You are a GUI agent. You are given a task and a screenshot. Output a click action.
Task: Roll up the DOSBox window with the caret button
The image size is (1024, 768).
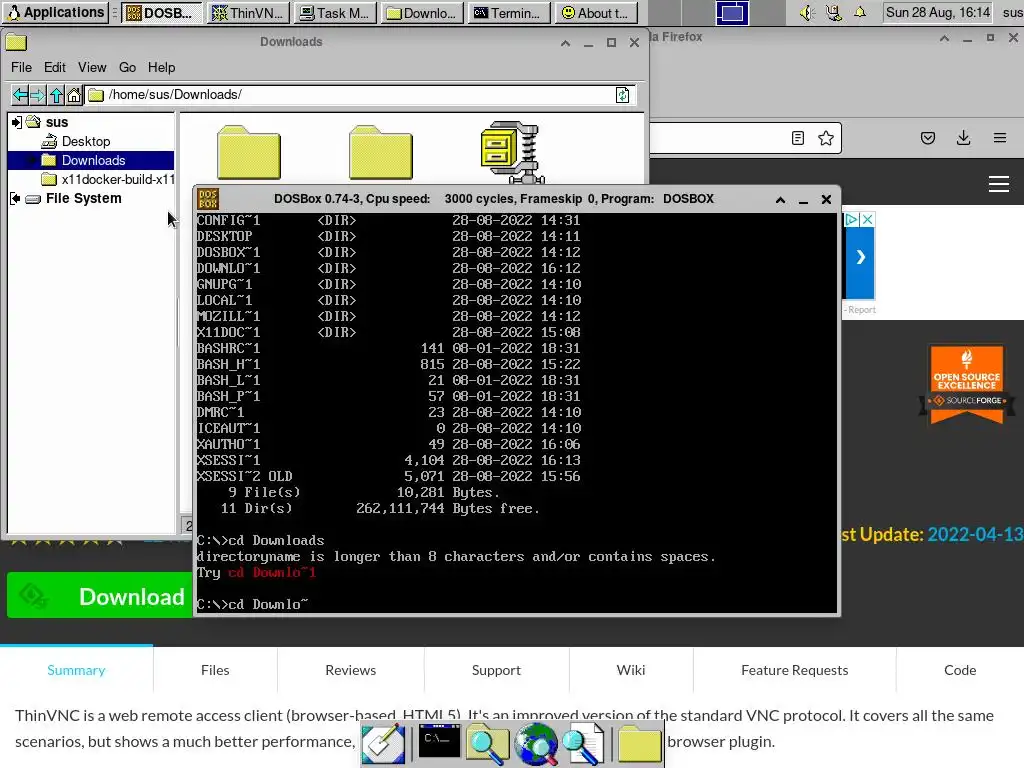click(x=780, y=200)
